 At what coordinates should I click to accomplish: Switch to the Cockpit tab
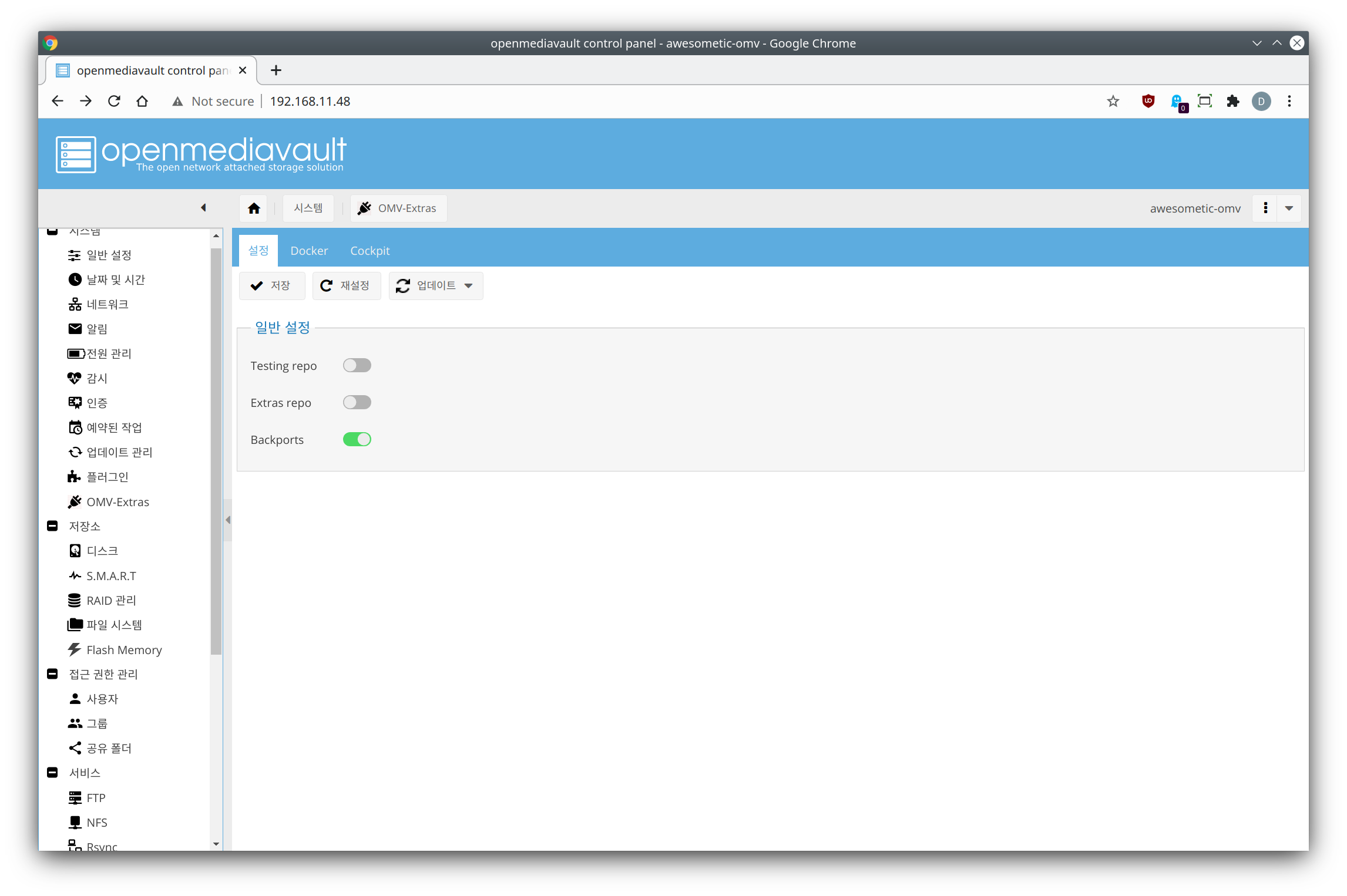pos(369,251)
